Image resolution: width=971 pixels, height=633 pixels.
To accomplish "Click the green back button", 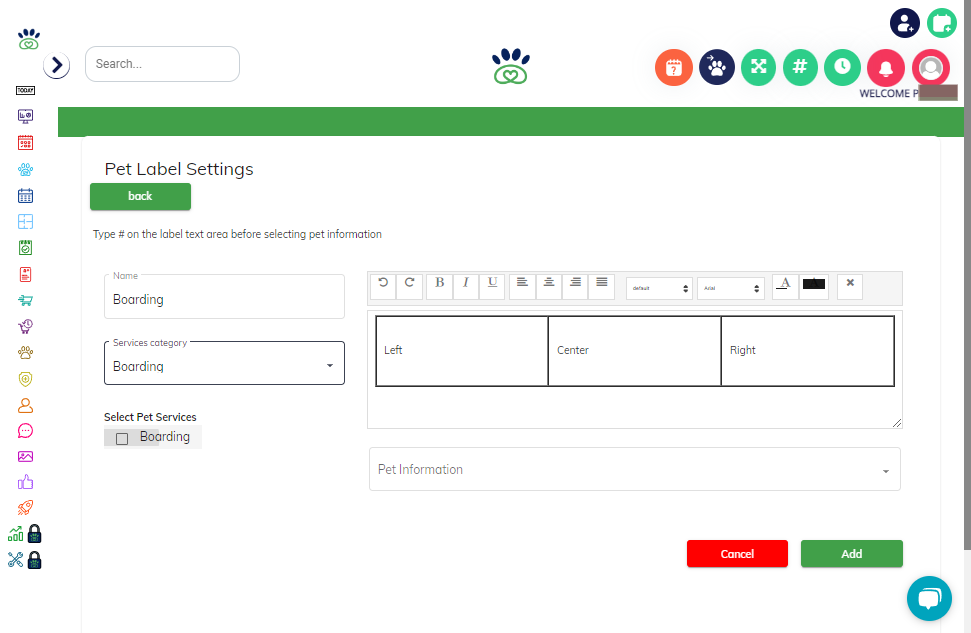I will pyautogui.click(x=141, y=196).
